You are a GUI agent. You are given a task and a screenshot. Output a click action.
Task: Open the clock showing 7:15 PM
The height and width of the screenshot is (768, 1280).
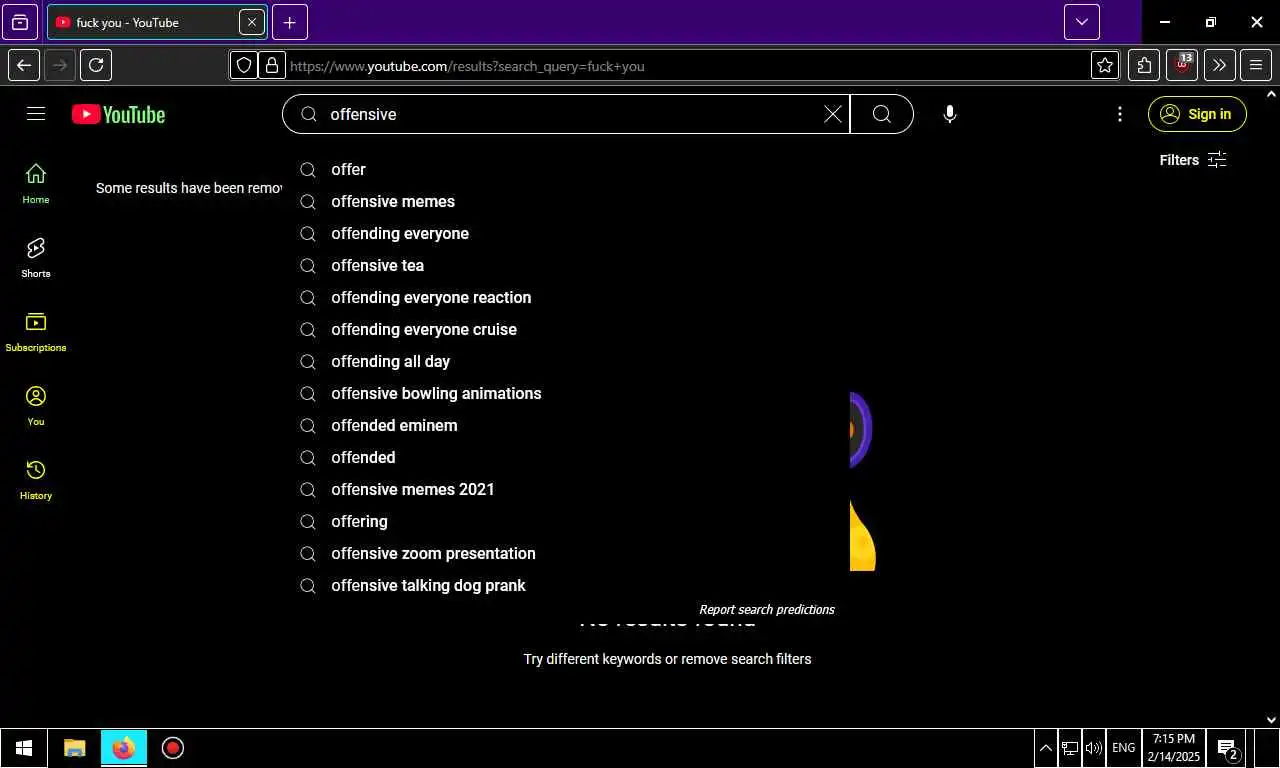(1174, 748)
